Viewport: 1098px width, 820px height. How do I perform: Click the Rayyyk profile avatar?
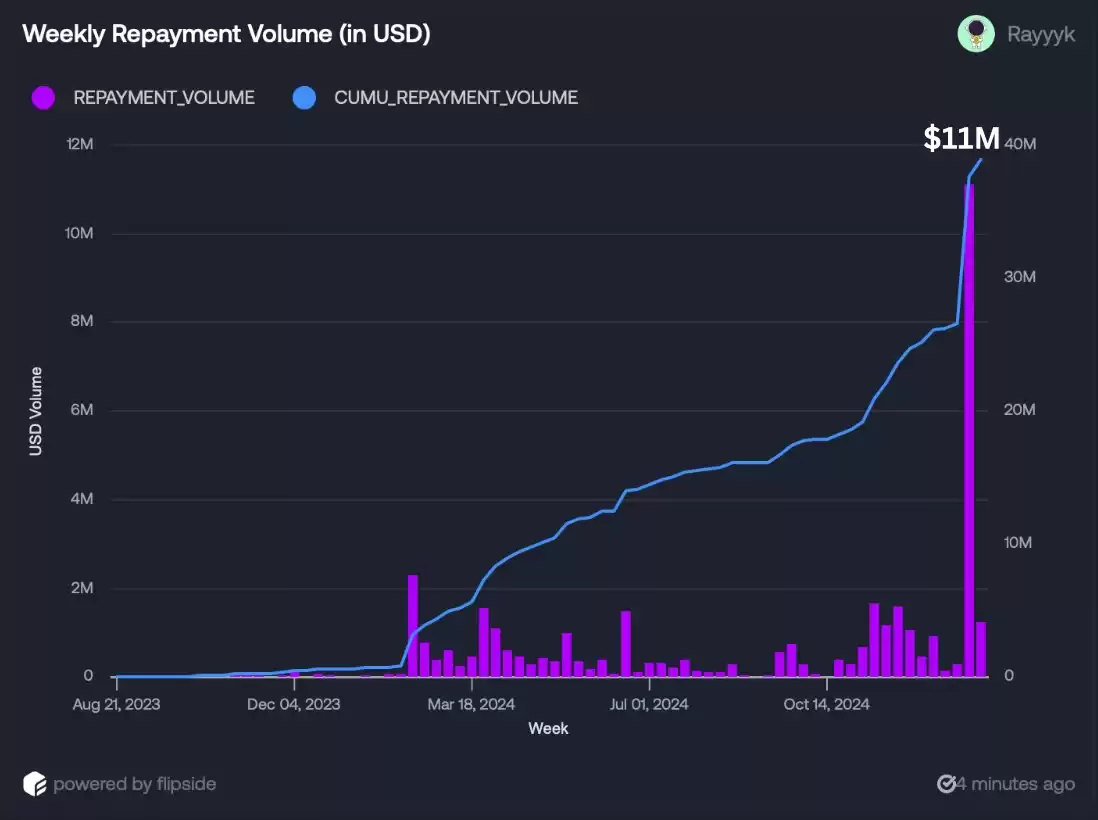pyautogui.click(x=976, y=34)
